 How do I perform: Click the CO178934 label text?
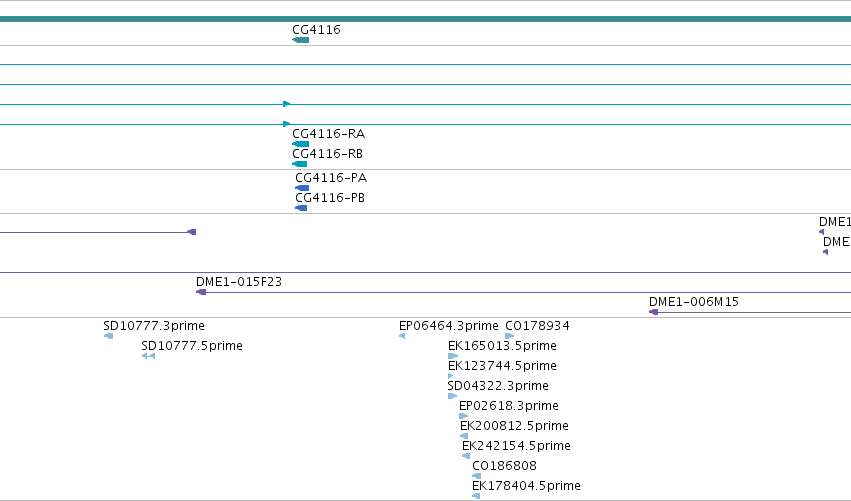click(x=537, y=326)
